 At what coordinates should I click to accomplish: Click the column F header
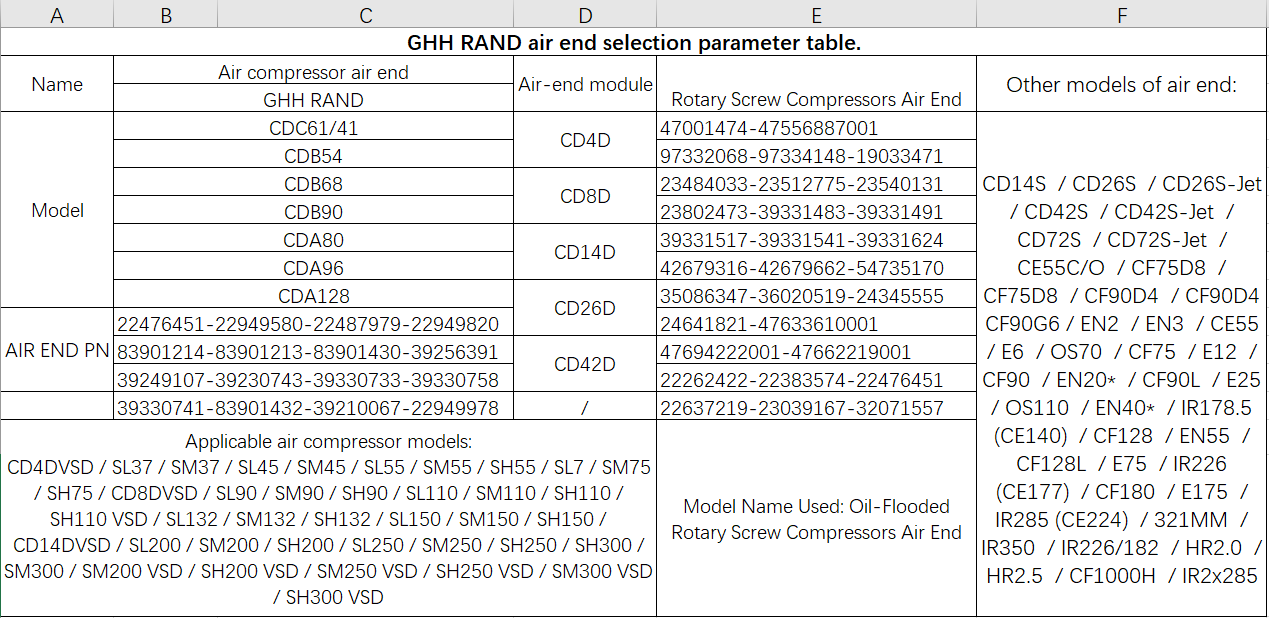click(x=1122, y=15)
